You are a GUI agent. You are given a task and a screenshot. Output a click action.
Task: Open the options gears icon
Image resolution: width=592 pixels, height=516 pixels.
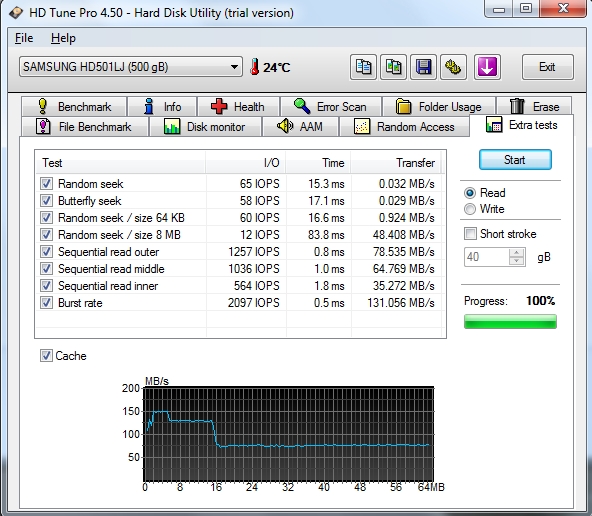click(x=453, y=67)
